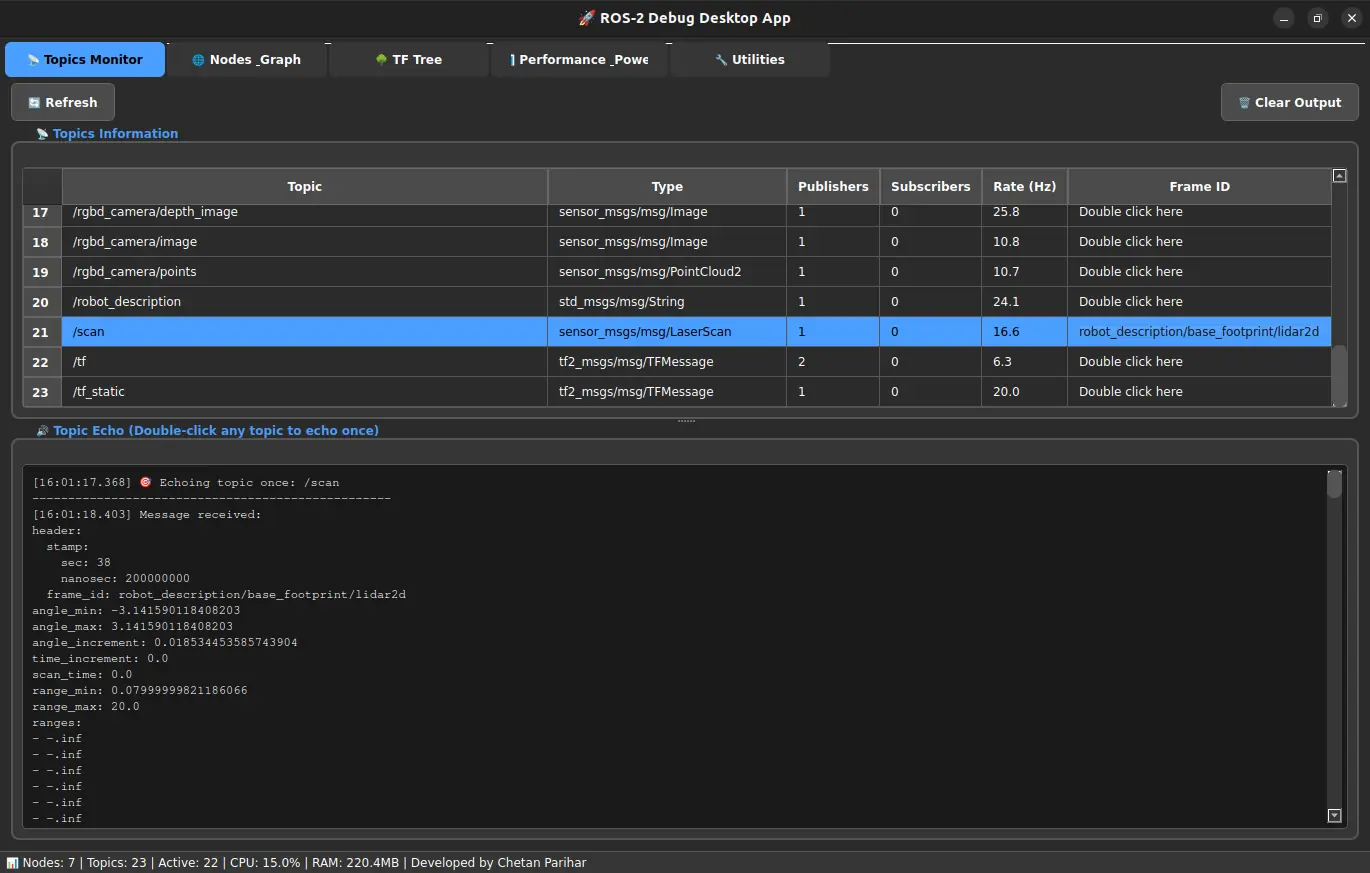
Task: Open the Nodes Graph tab
Action: pyautogui.click(x=247, y=60)
